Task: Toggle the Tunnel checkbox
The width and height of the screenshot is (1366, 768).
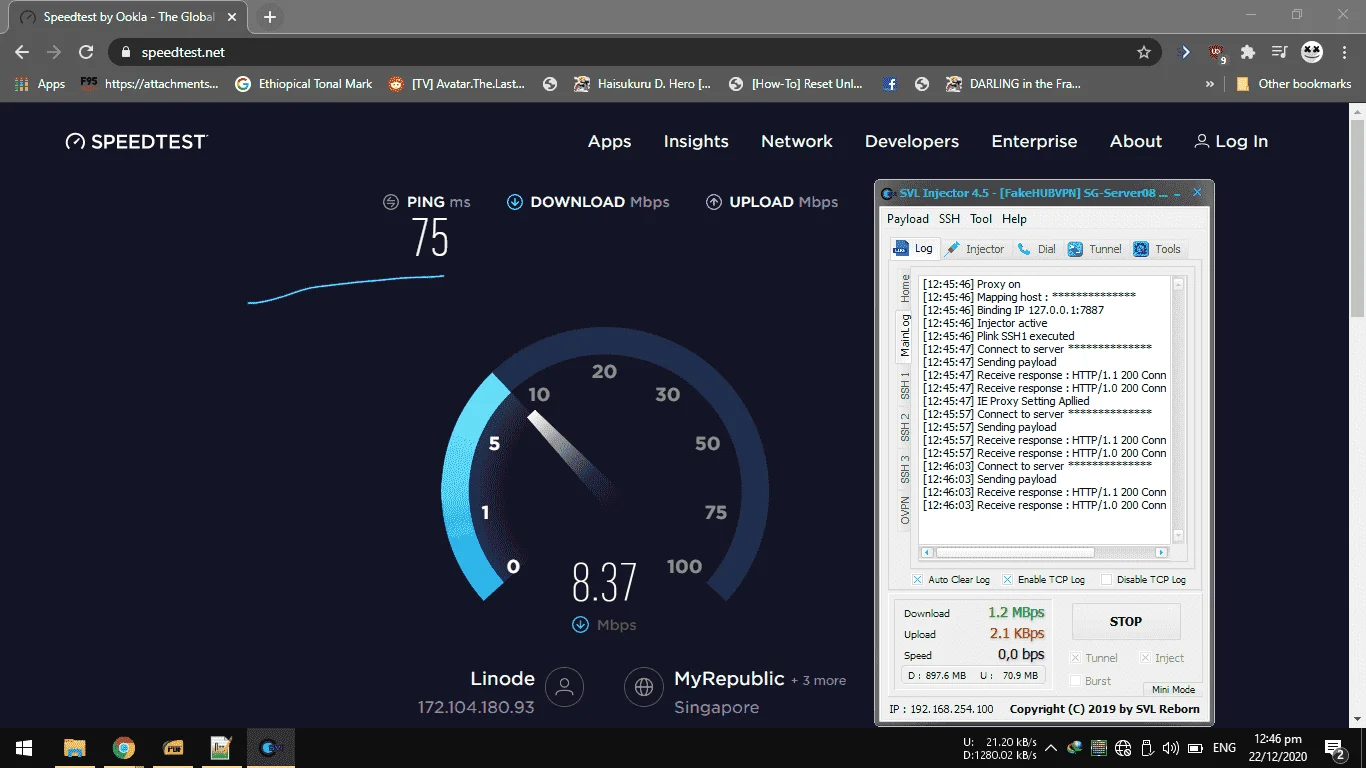Action: coord(1076,658)
